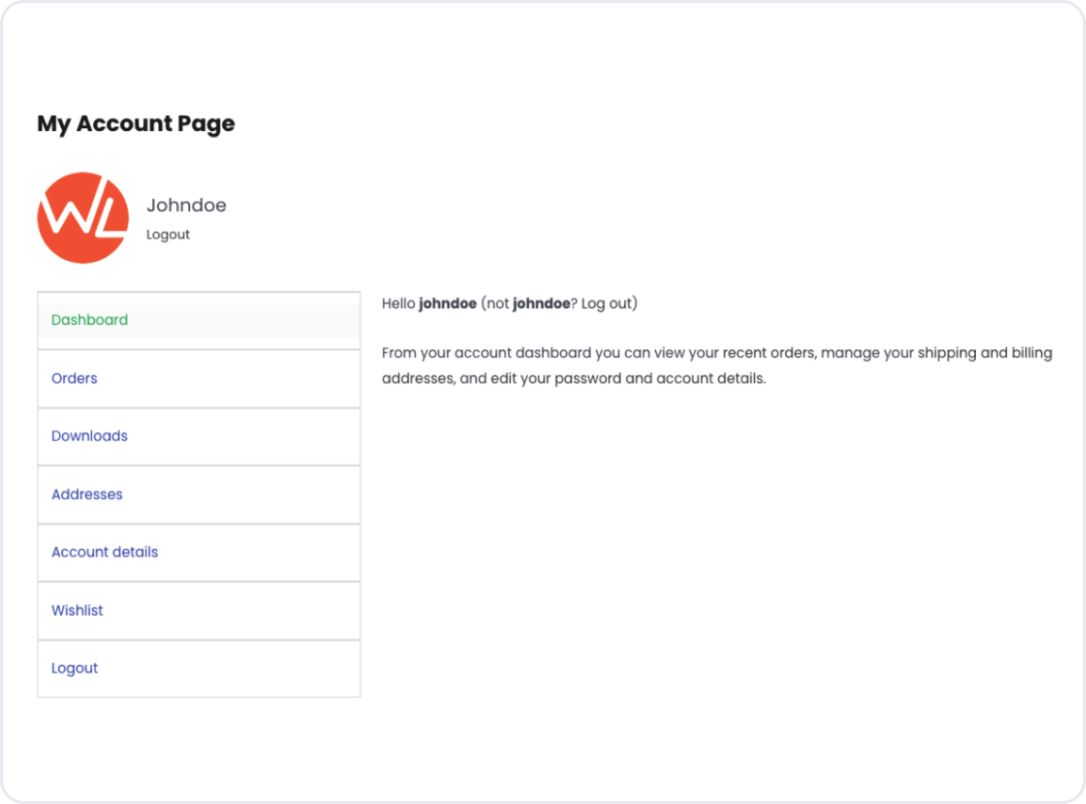Screen dimensions: 1086x804
Task: Click the circular profile picture
Action: point(83,217)
